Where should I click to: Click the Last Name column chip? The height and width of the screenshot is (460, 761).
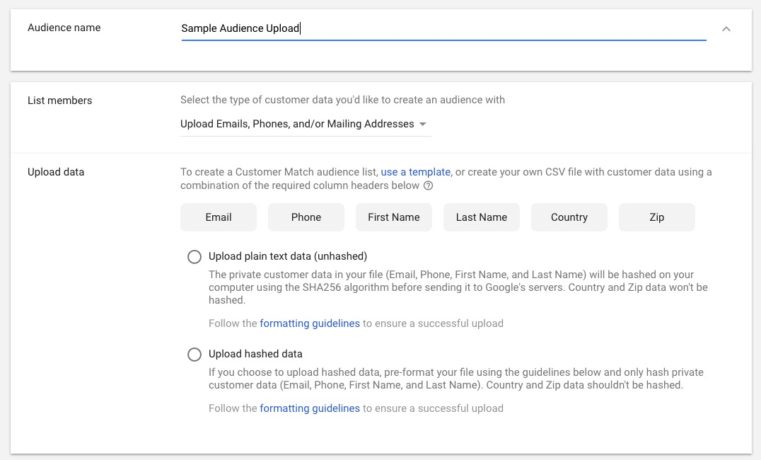481,217
